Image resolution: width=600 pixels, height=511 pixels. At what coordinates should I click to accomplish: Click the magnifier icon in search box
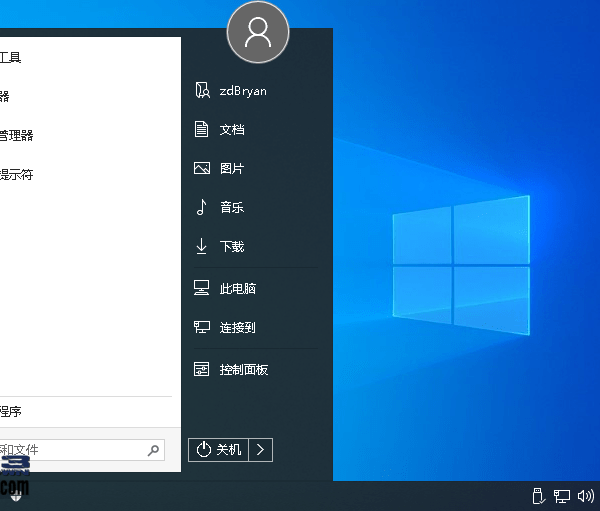click(153, 451)
